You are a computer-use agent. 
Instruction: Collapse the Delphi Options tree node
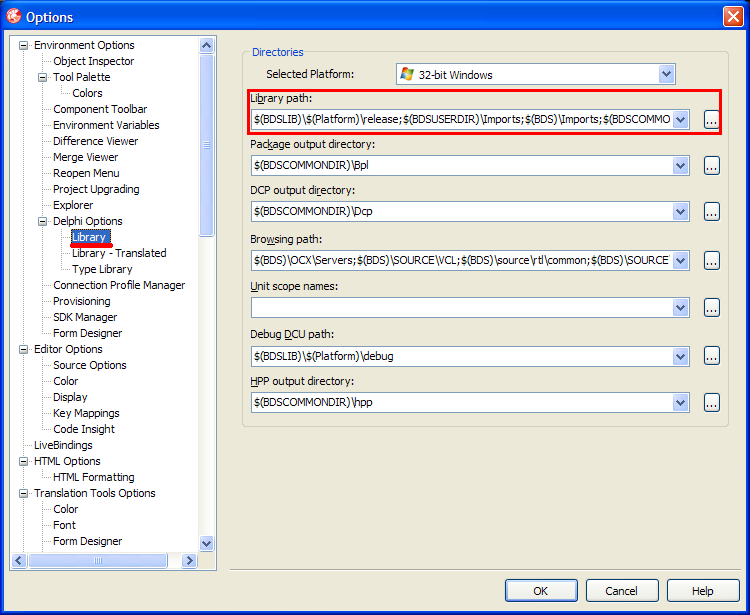coord(43,221)
